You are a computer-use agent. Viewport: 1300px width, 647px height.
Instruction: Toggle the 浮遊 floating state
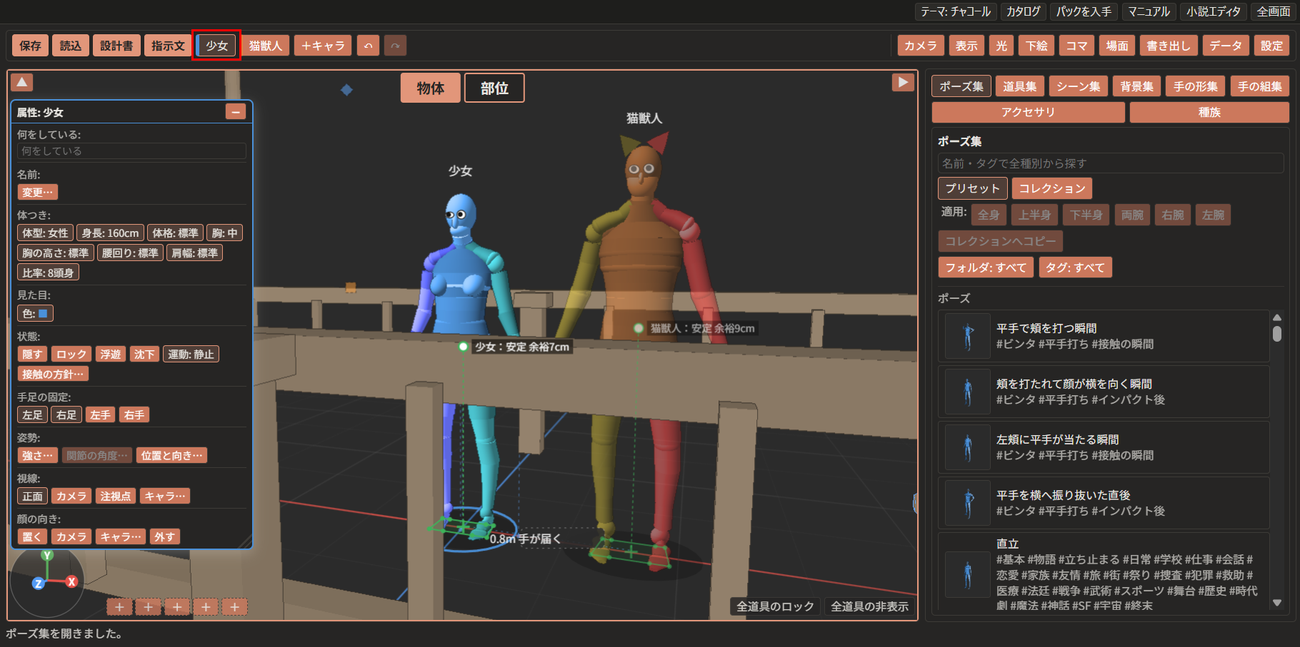click(x=110, y=354)
